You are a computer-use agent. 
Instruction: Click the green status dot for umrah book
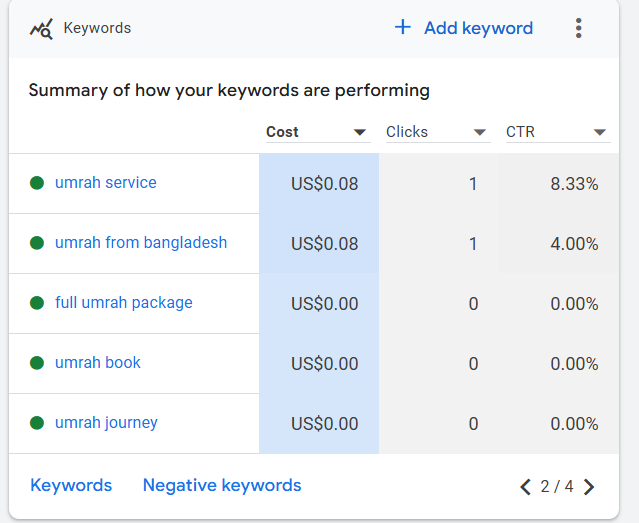(37, 363)
